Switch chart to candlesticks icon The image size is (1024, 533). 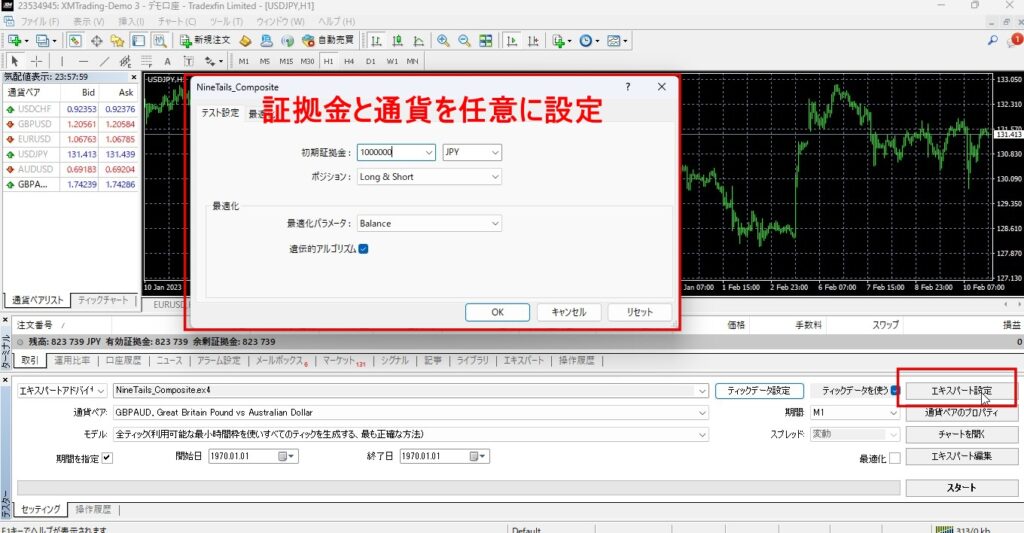(397, 40)
